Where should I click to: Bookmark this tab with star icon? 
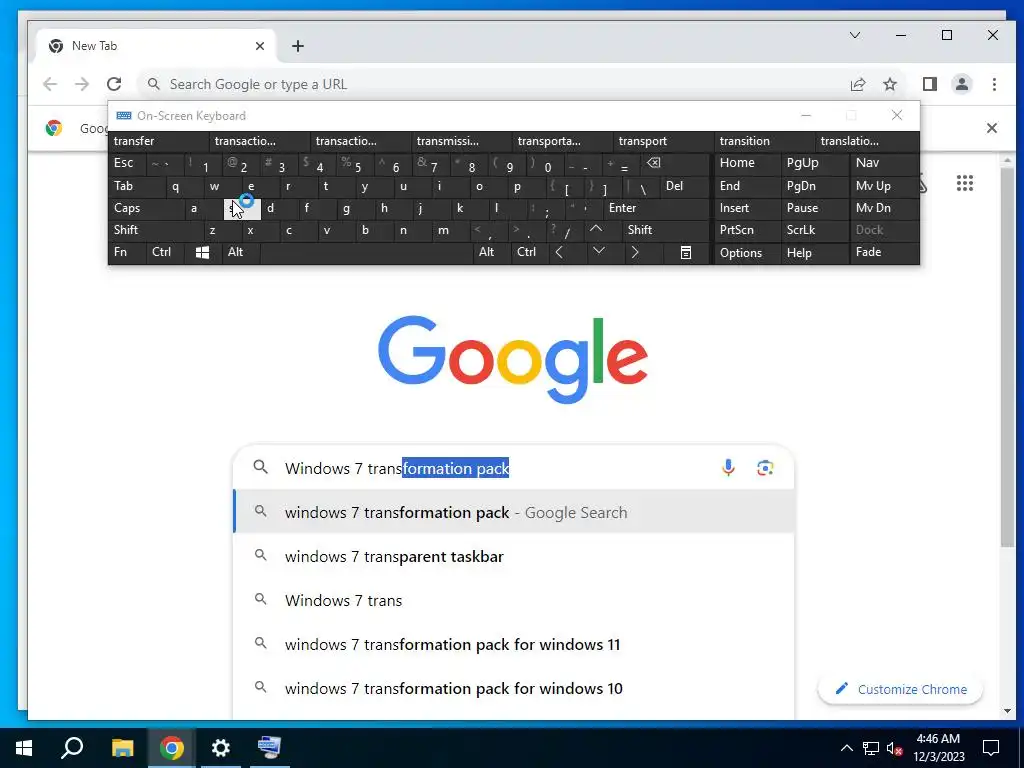tap(889, 84)
